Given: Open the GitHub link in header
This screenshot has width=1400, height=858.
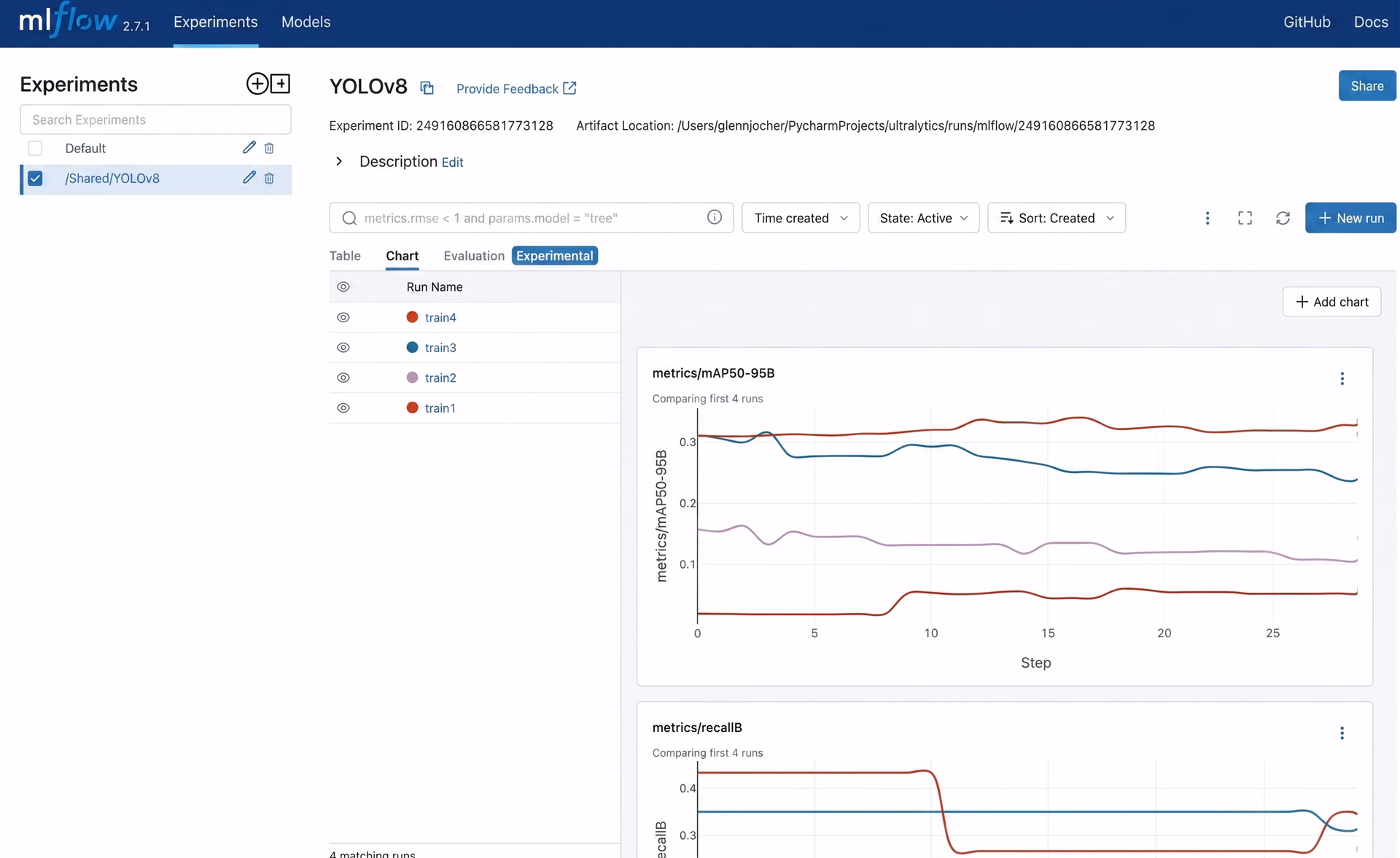Looking at the screenshot, I should click(x=1307, y=22).
